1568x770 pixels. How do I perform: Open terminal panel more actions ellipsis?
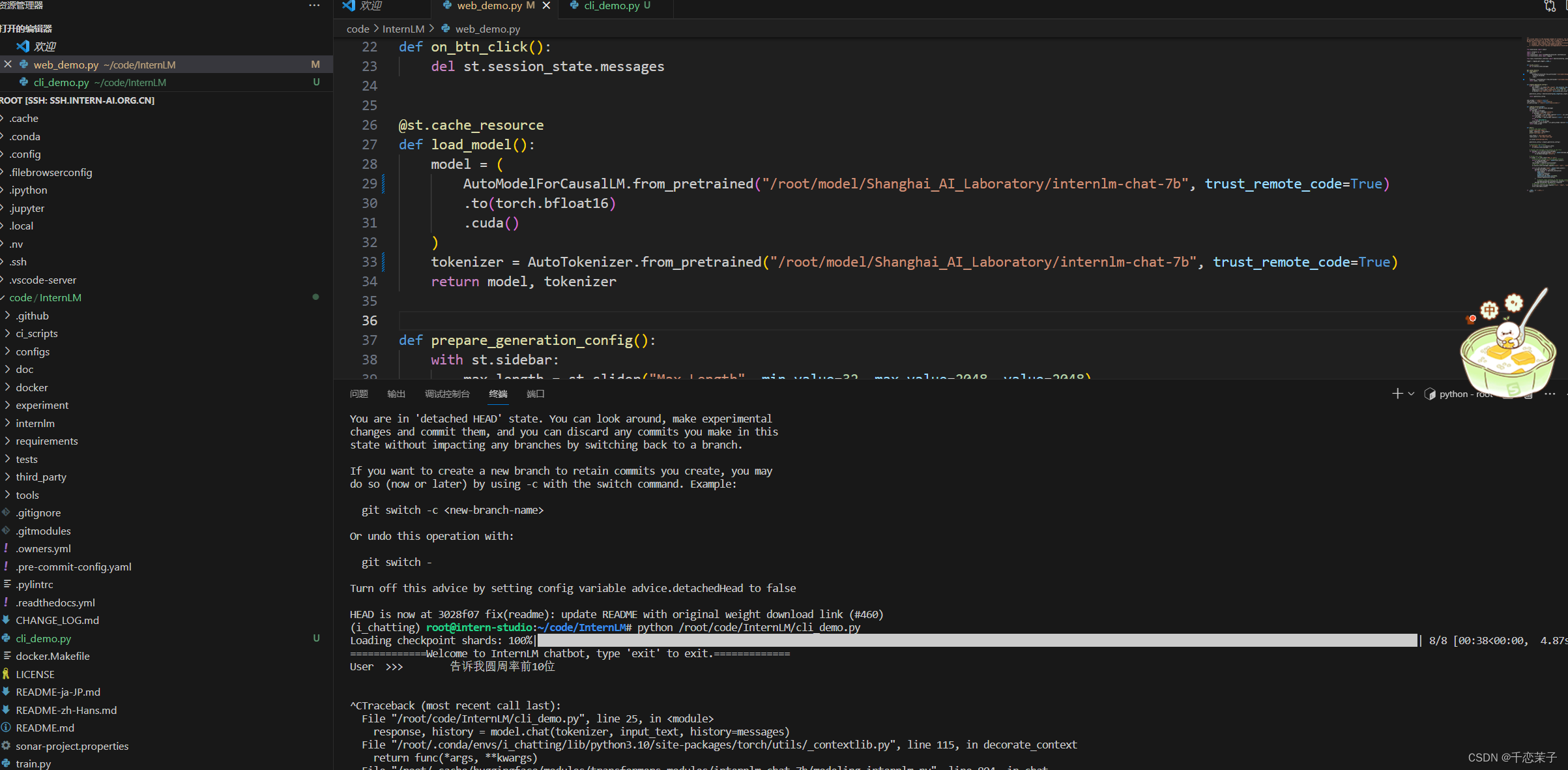1550,394
